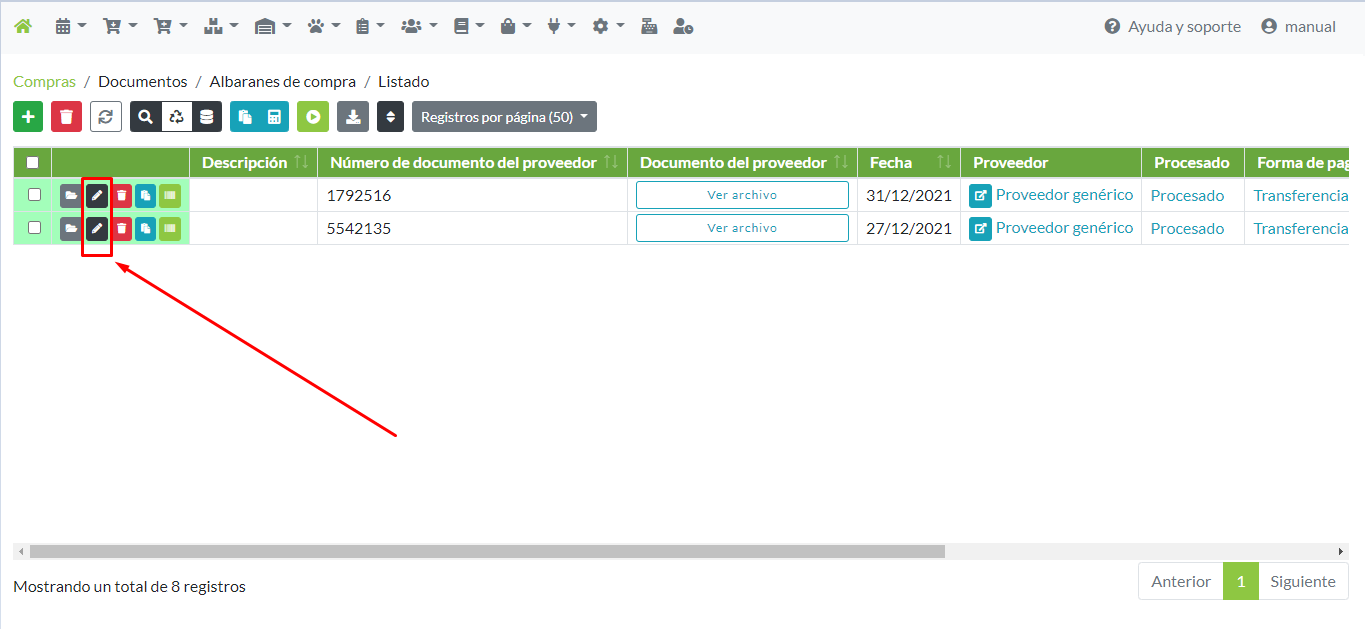
Task: Open Ayuda y soporte
Action: tap(1172, 27)
